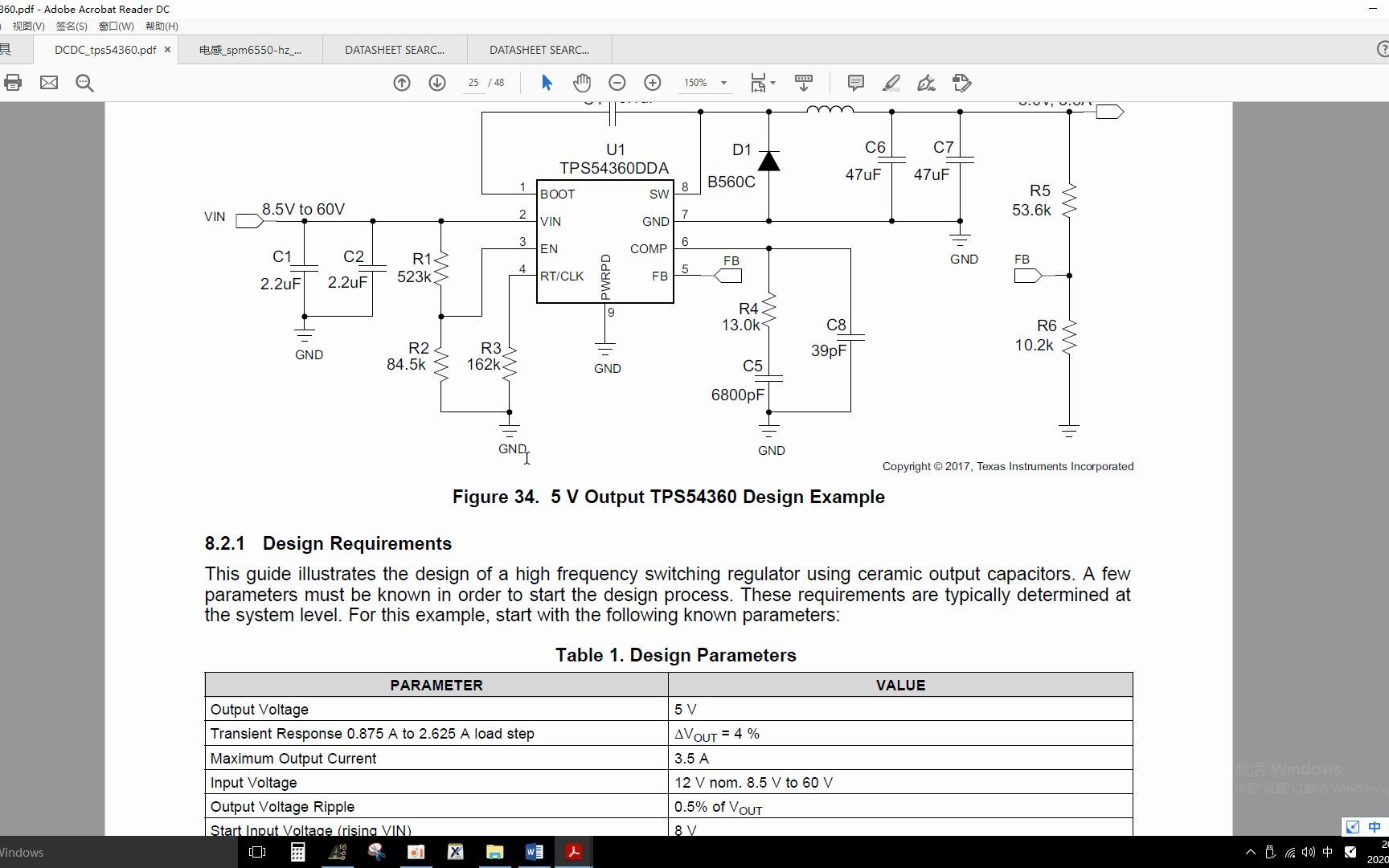Screen dimensions: 1389x868
Task: Edit the page number field showing 25
Action: 473,83
